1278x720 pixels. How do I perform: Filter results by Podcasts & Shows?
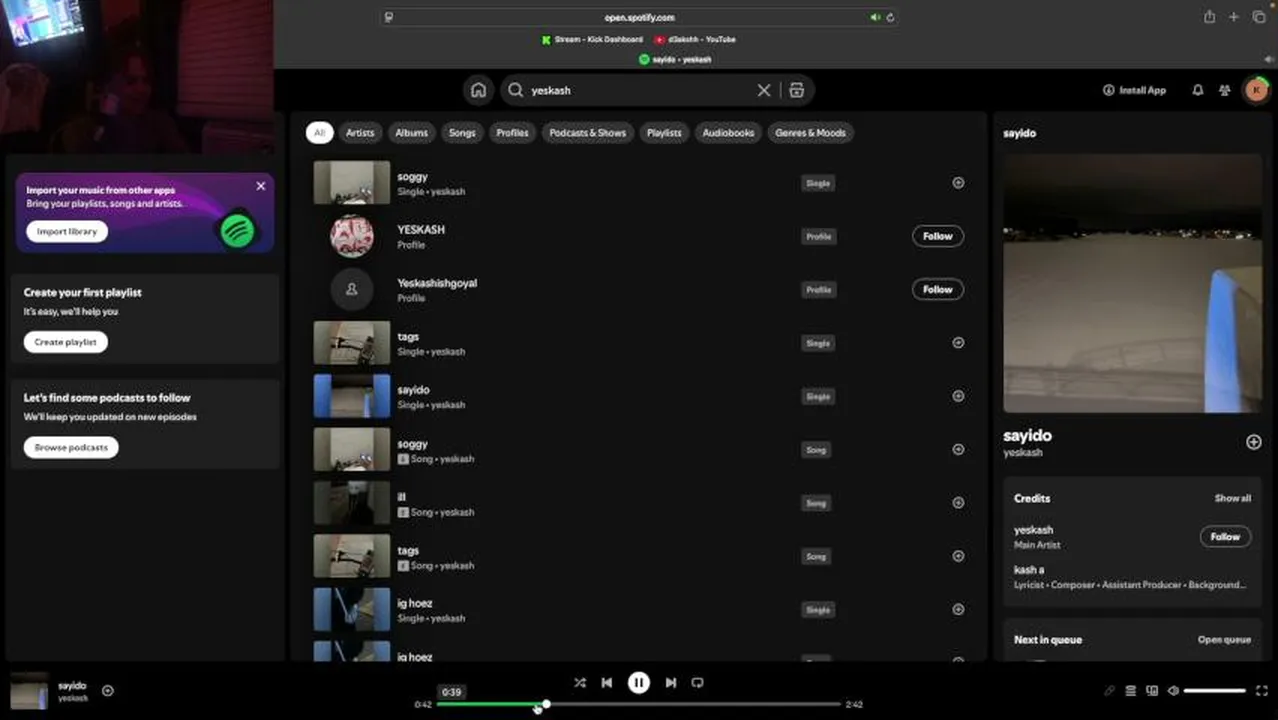587,132
